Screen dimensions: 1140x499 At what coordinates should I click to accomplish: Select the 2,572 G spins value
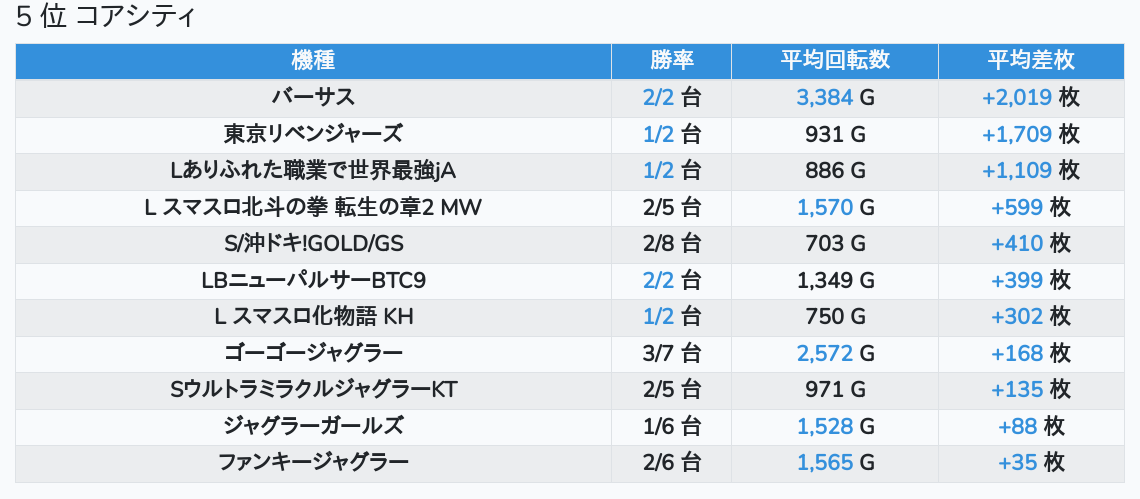[834, 353]
